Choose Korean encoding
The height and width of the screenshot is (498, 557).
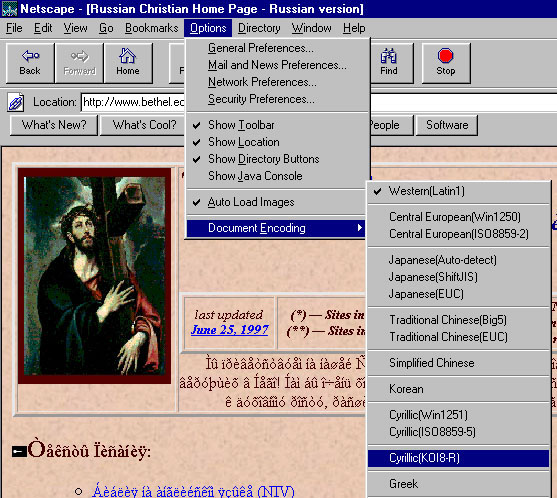click(459, 389)
